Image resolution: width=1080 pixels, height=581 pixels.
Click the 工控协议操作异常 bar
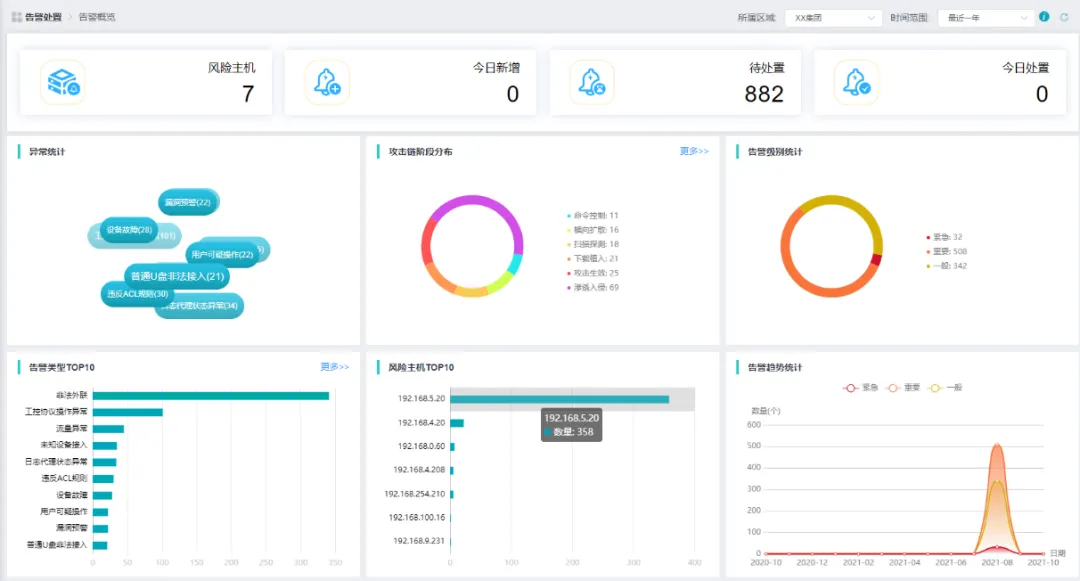point(127,412)
